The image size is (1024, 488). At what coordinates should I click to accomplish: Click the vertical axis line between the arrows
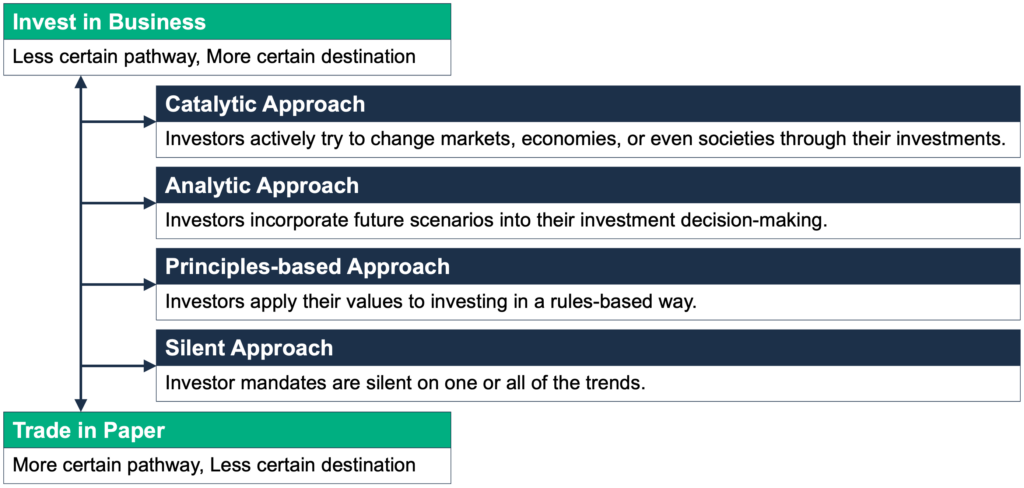point(80,244)
